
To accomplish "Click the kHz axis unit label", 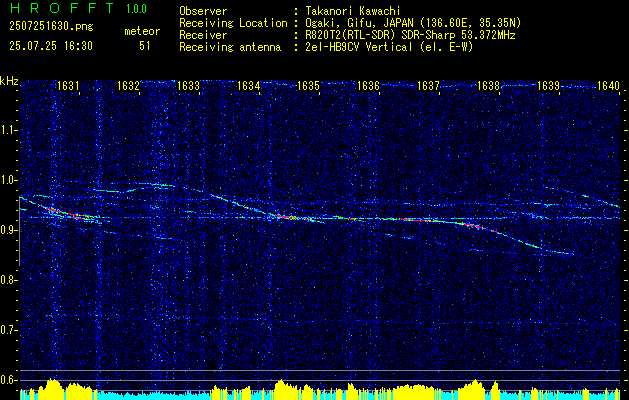I will [x=9, y=81].
